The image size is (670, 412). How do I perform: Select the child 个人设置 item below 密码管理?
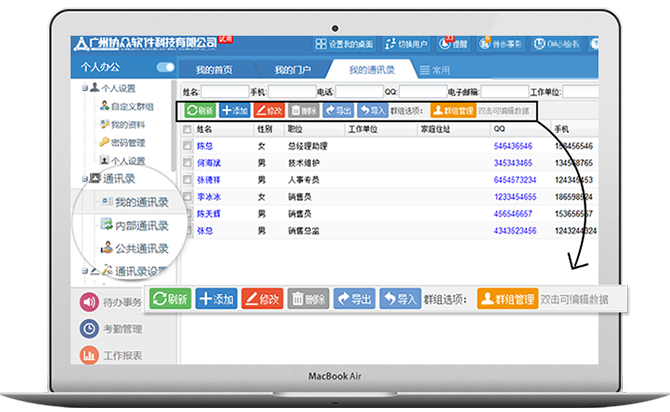pyautogui.click(x=123, y=161)
